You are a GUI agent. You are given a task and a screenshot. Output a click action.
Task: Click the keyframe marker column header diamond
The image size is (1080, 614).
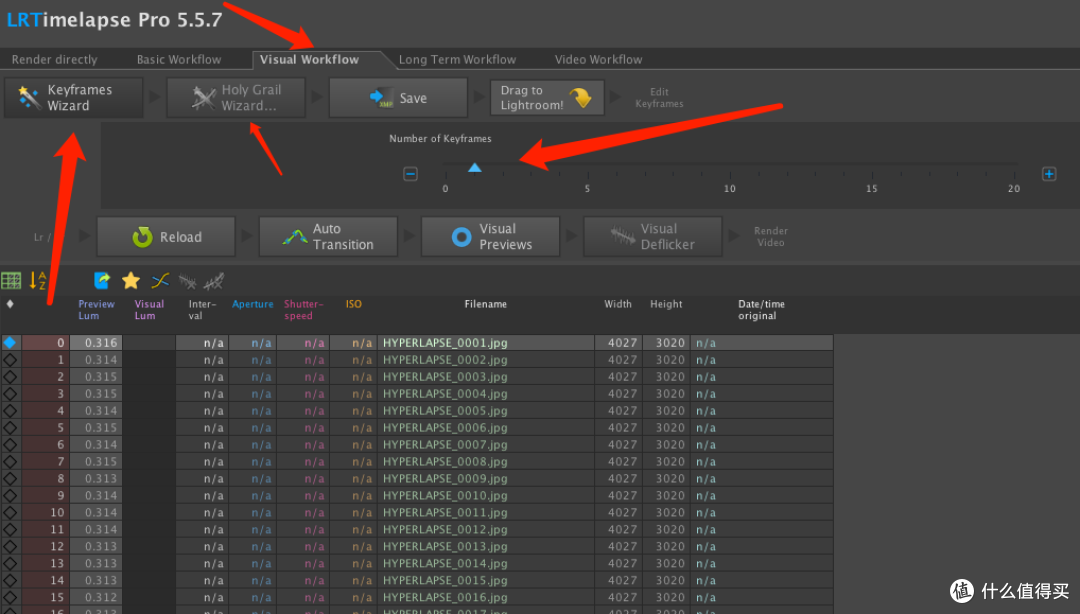10,303
